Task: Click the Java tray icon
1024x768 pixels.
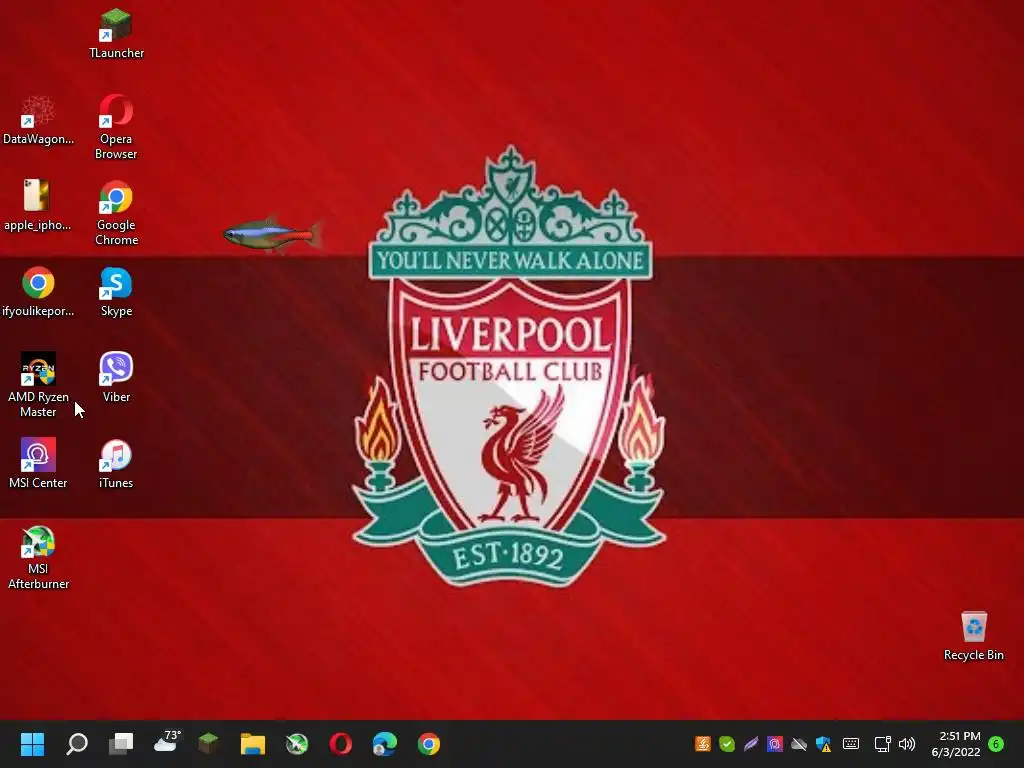Action: pyautogui.click(x=703, y=744)
